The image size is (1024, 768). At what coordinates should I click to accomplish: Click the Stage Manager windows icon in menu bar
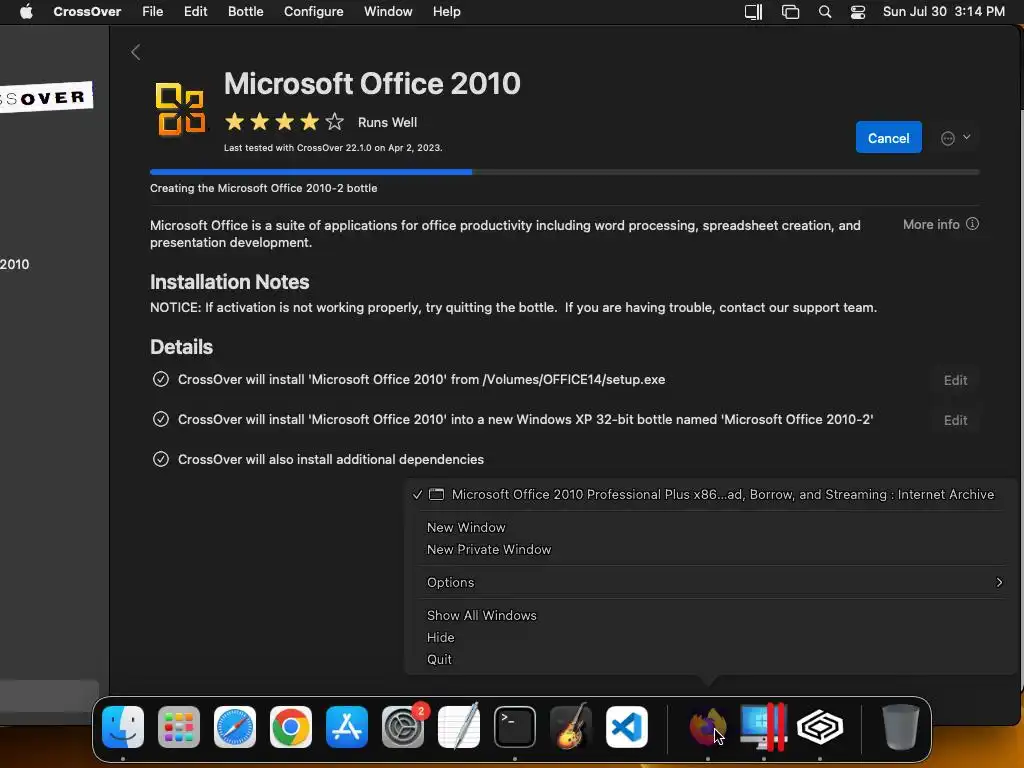790,12
